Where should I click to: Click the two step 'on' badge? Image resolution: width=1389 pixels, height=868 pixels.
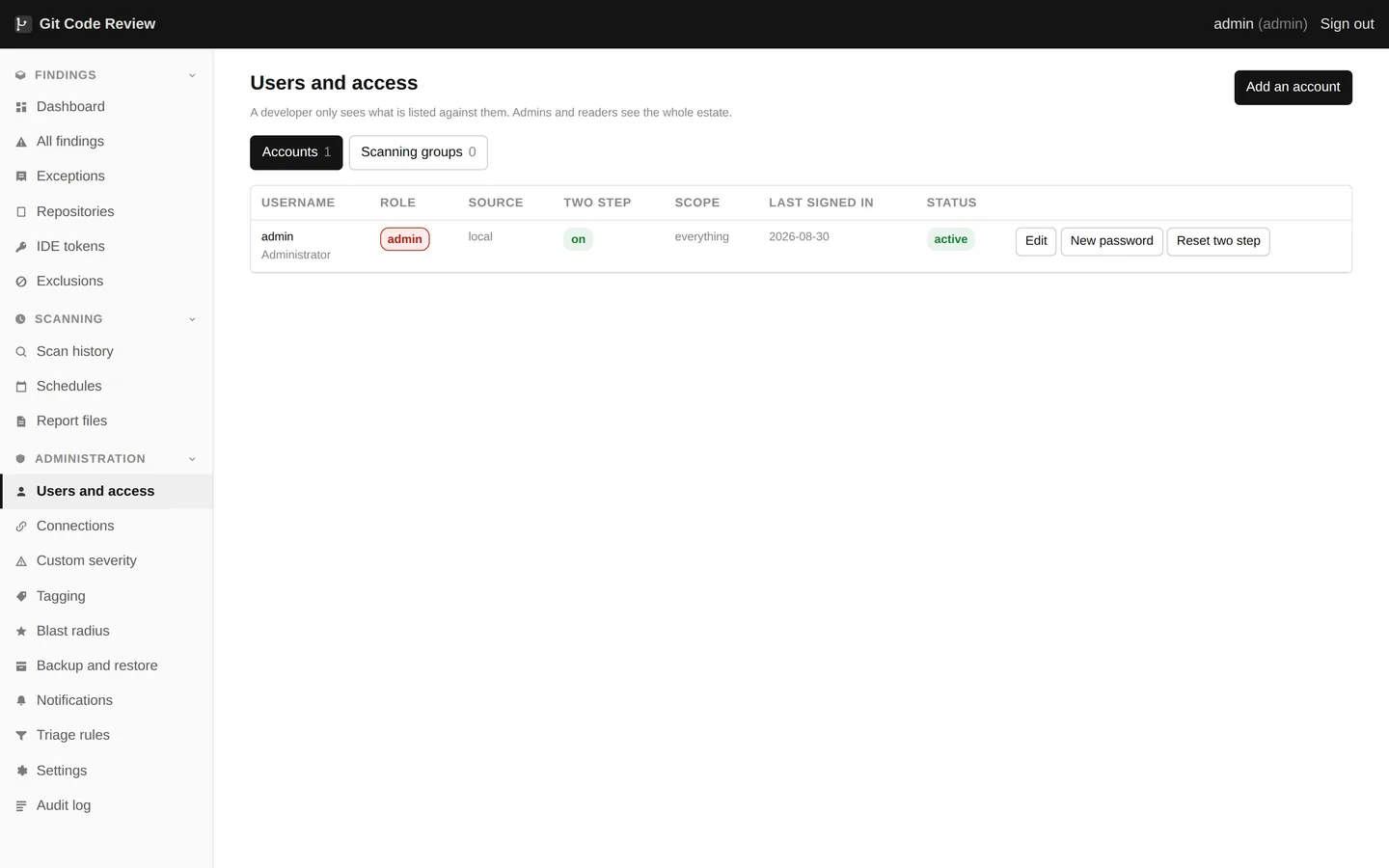(x=578, y=239)
